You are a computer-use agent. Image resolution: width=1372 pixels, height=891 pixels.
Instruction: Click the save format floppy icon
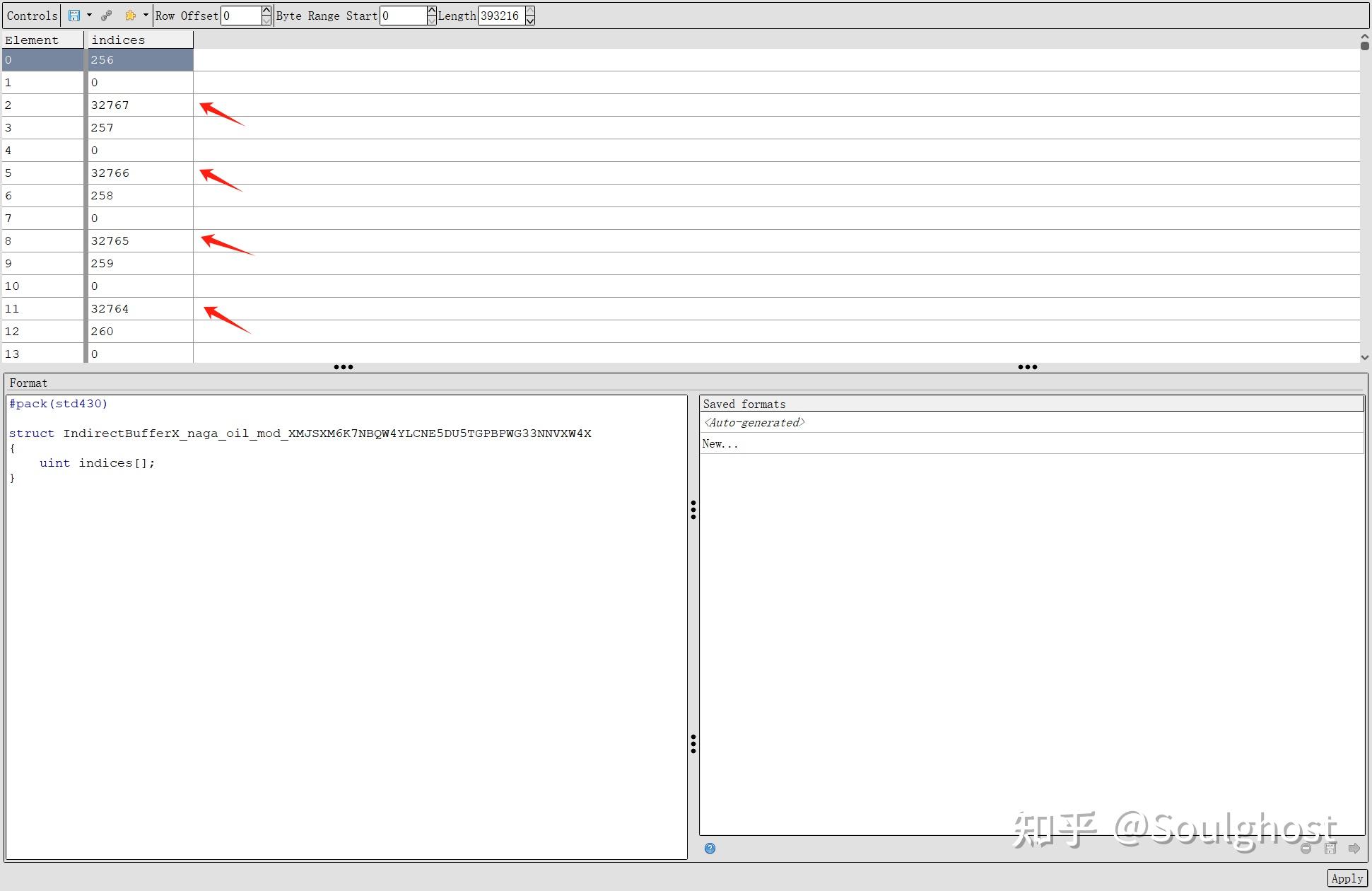click(1330, 849)
